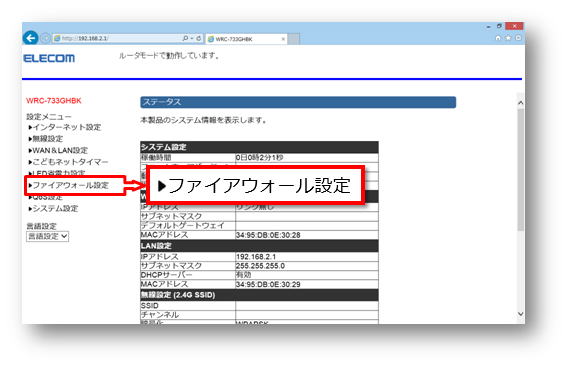Click the scrollbar down arrow
567x366 pixels.
(520, 314)
